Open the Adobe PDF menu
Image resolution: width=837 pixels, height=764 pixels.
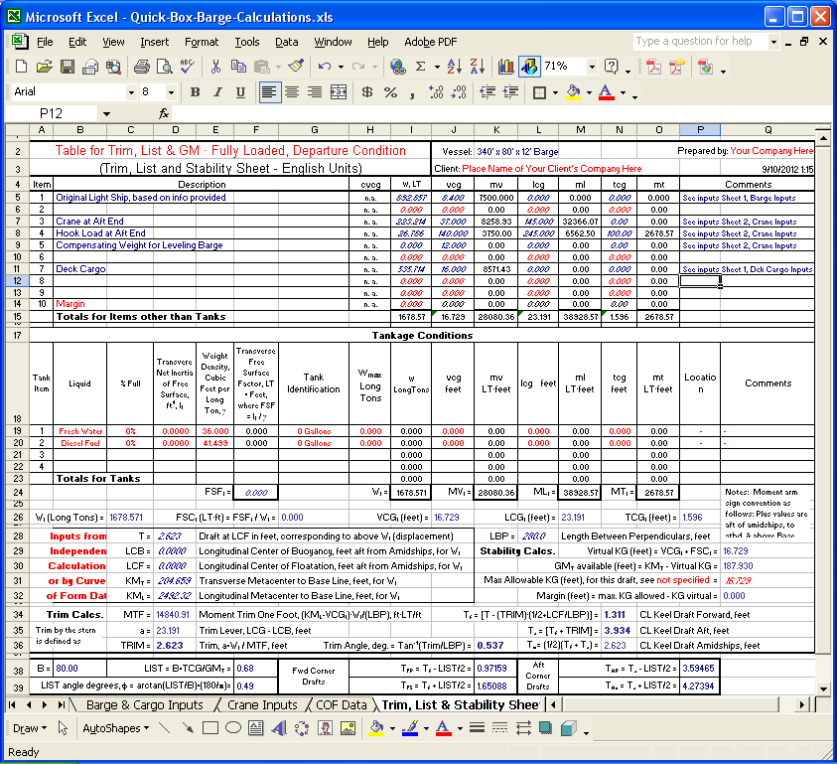(x=430, y=42)
